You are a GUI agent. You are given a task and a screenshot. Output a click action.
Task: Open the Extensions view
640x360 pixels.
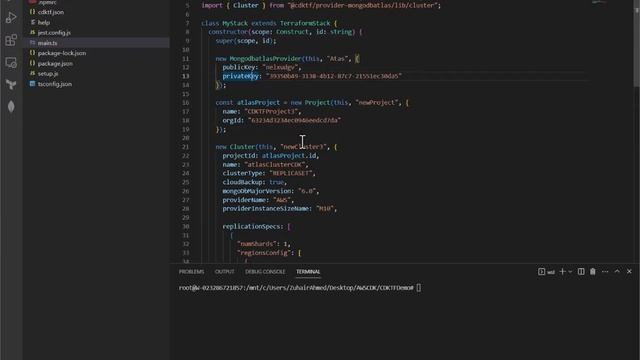[x=11, y=40]
